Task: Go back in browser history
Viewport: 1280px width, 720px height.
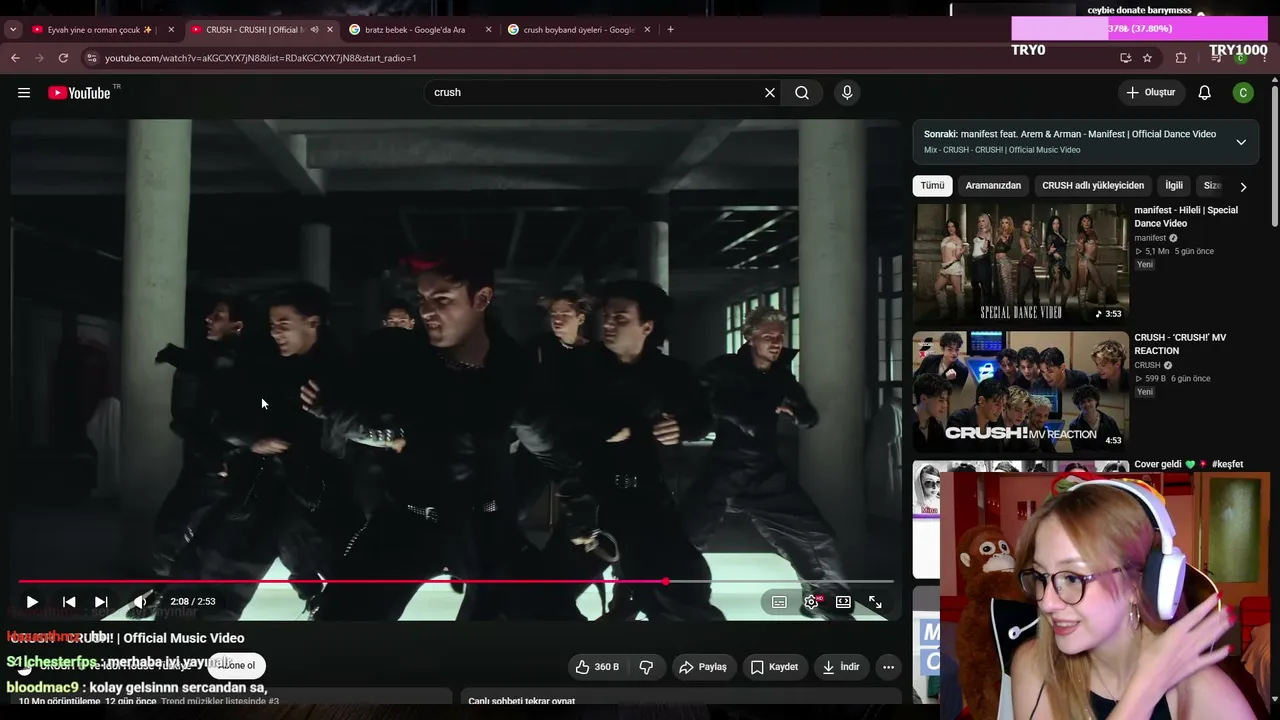Action: 16,58
